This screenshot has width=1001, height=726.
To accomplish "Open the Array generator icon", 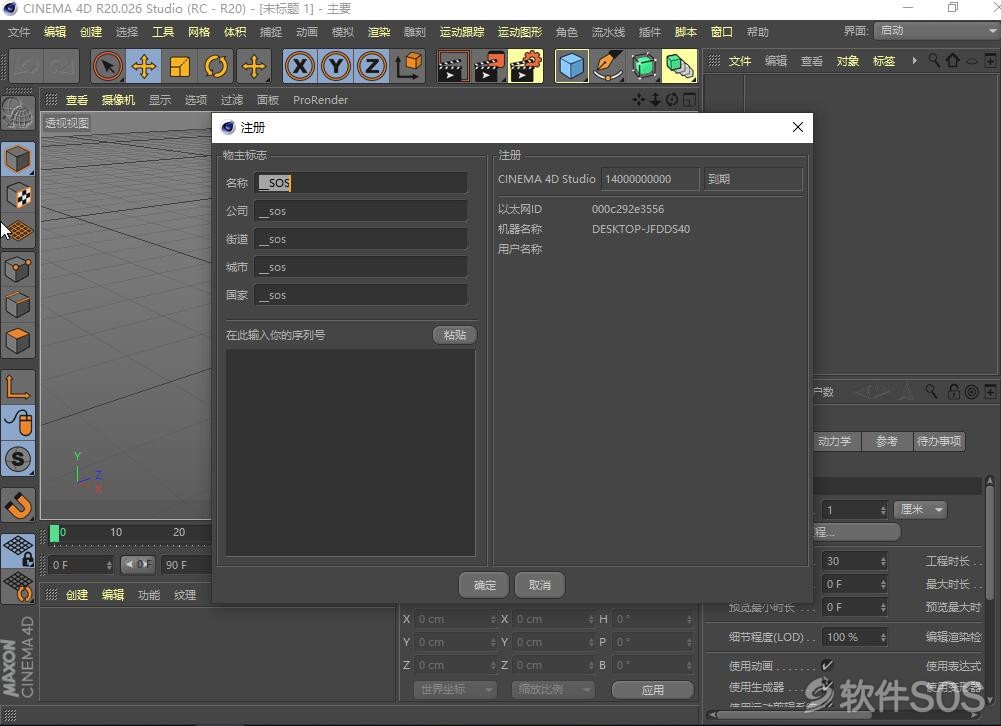I will tap(680, 66).
